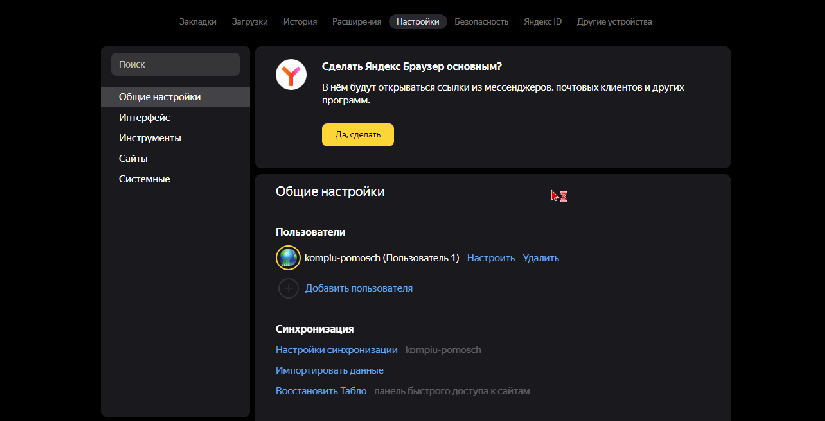
Task: Select Общие настройки in the sidebar
Action: [175, 97]
